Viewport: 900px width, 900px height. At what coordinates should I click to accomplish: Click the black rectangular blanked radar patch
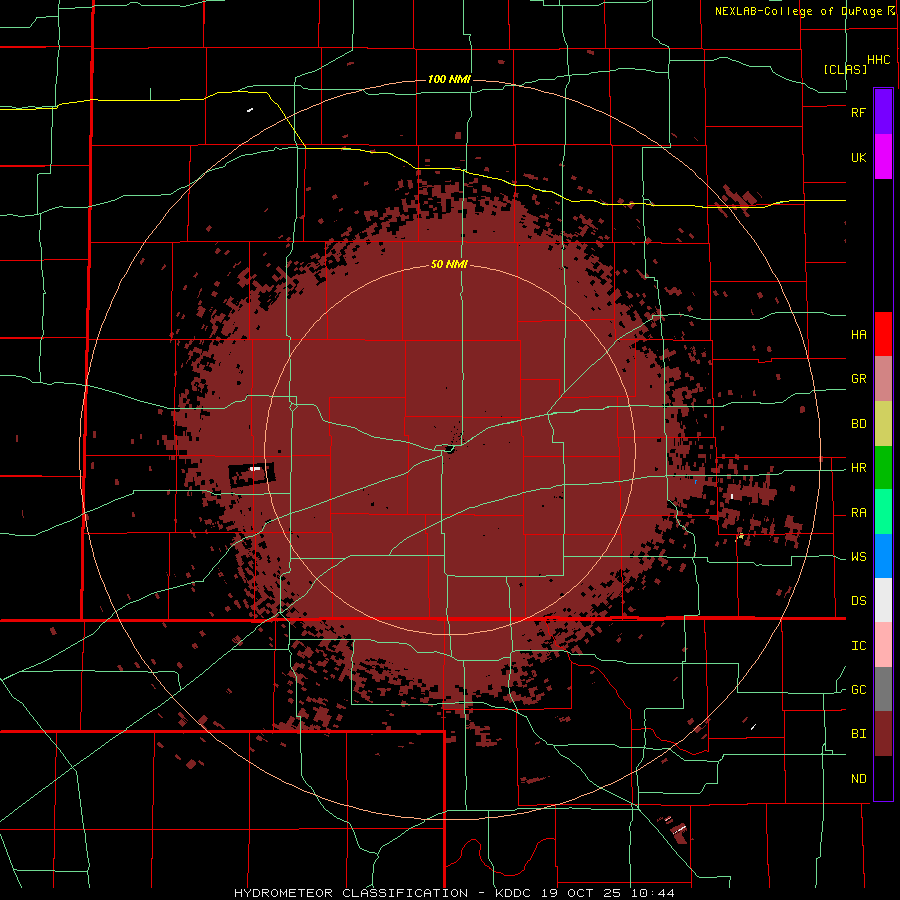[252, 474]
